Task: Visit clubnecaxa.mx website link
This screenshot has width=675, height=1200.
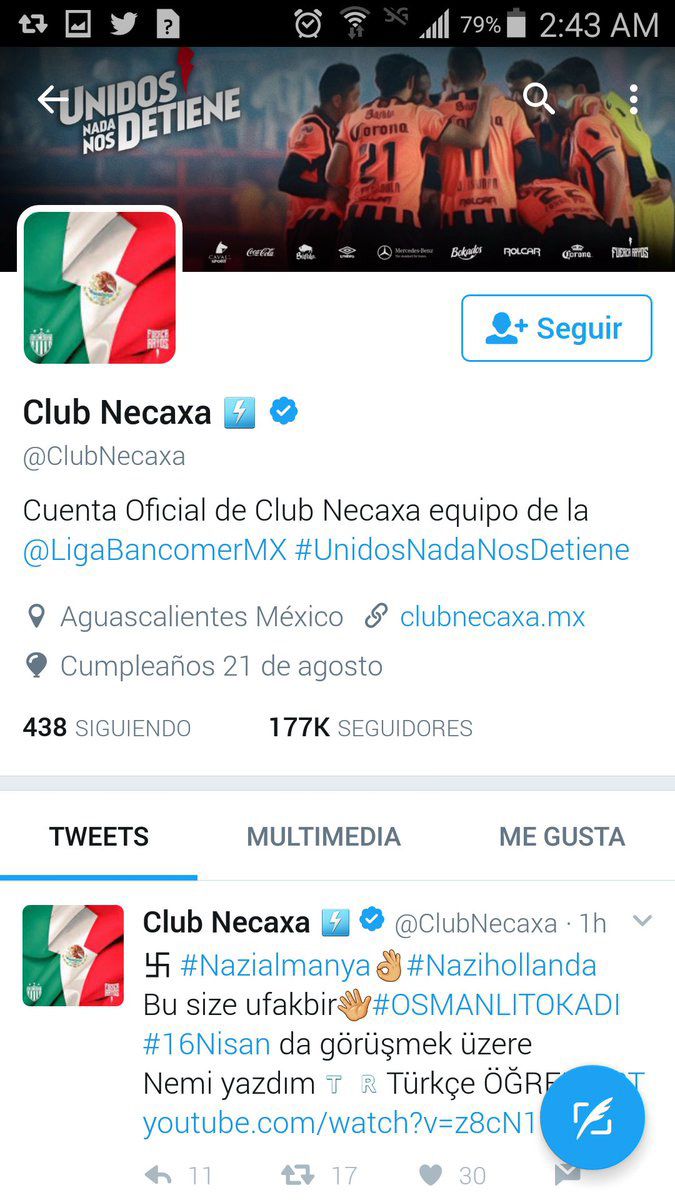Action: [x=493, y=616]
